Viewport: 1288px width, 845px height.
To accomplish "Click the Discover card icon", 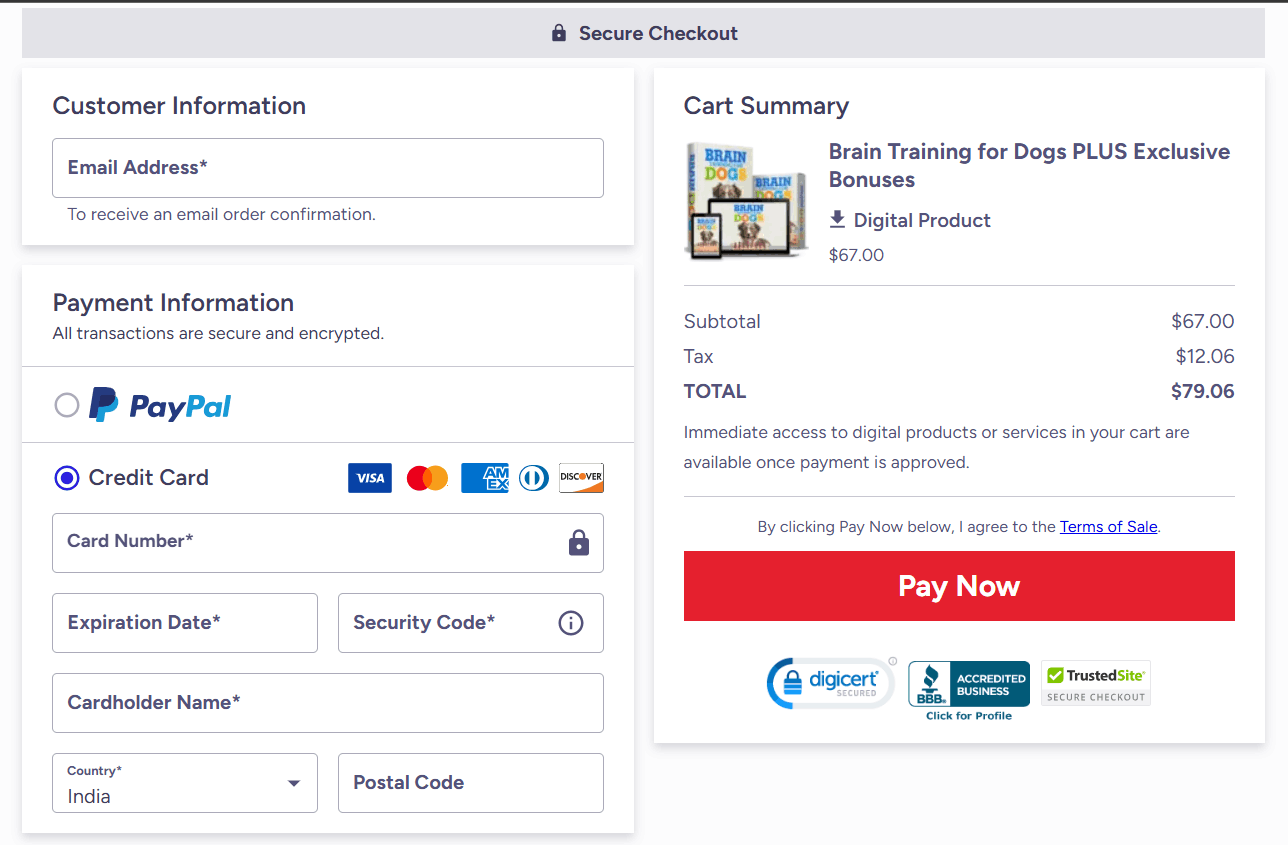I will [581, 478].
